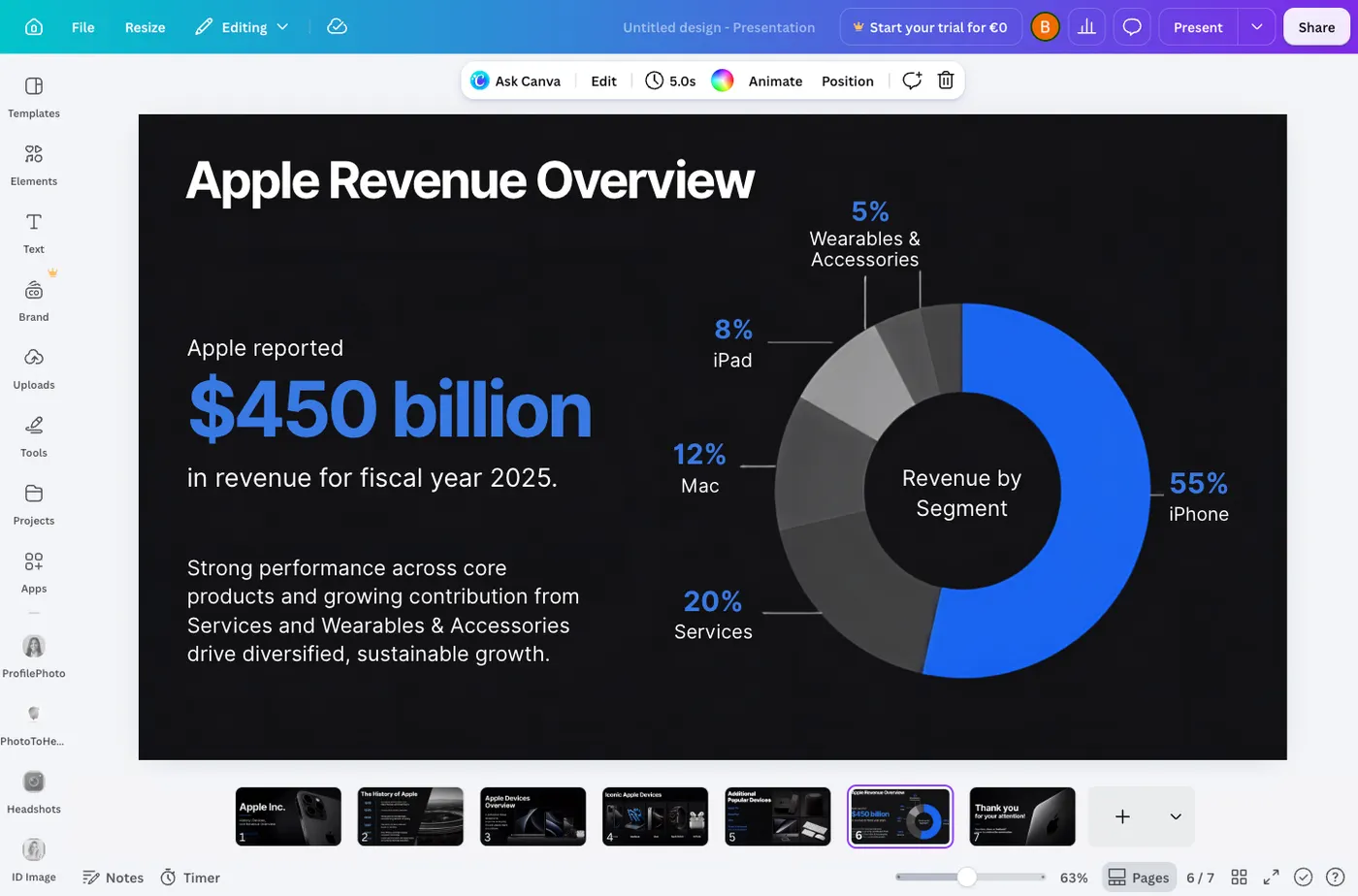Open the Position panel

click(848, 80)
